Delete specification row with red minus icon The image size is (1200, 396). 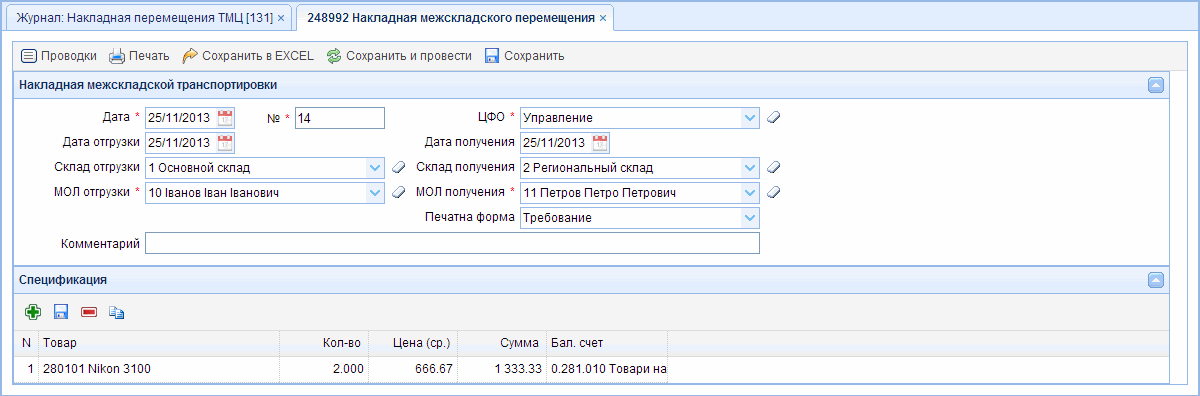[x=89, y=312]
